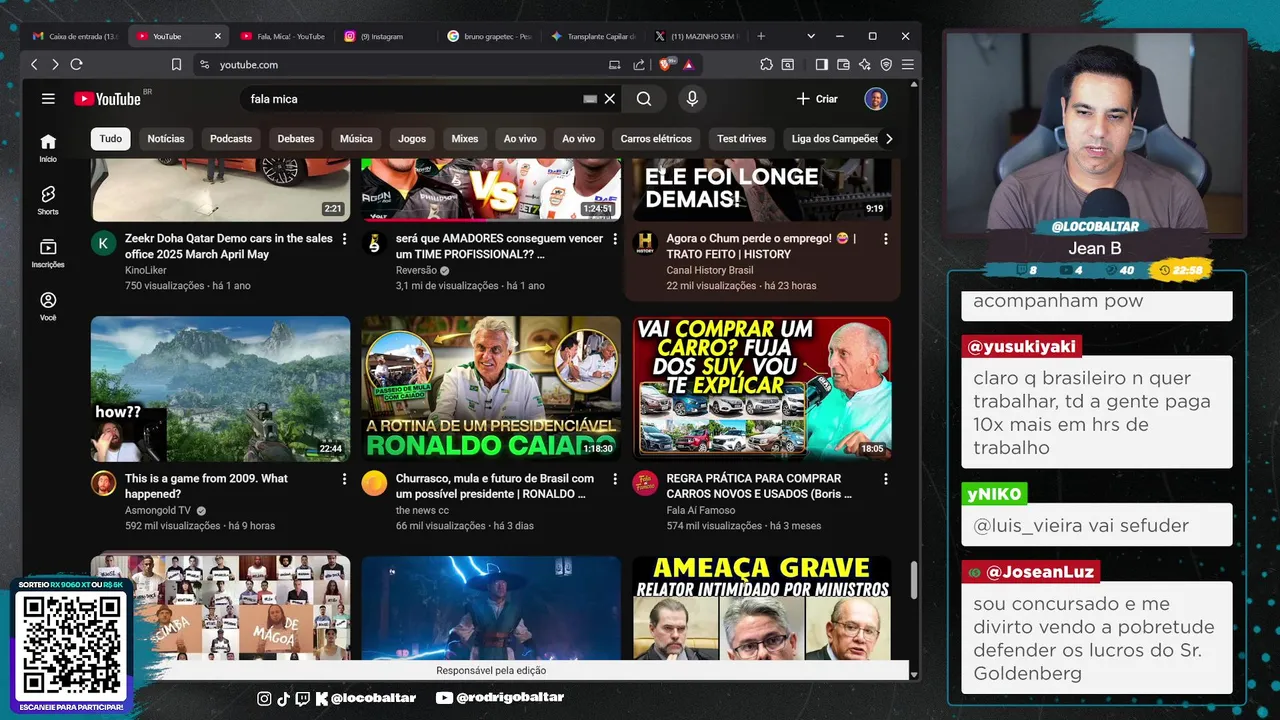Open the Canal History Brasil channel link
Image resolution: width=1280 pixels, height=720 pixels.
[x=710, y=270]
